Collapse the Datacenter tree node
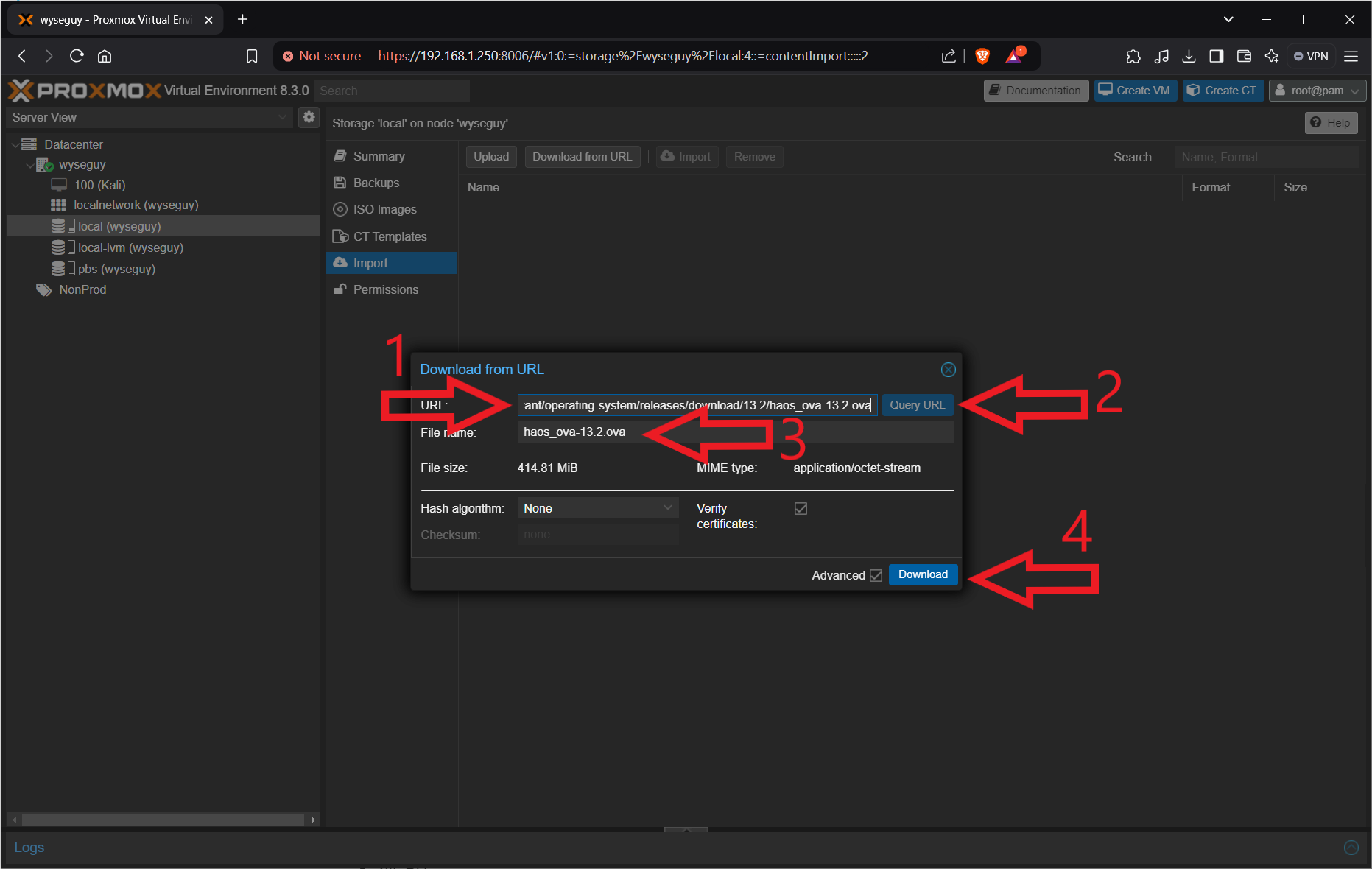The height and width of the screenshot is (869, 1372). [x=15, y=144]
